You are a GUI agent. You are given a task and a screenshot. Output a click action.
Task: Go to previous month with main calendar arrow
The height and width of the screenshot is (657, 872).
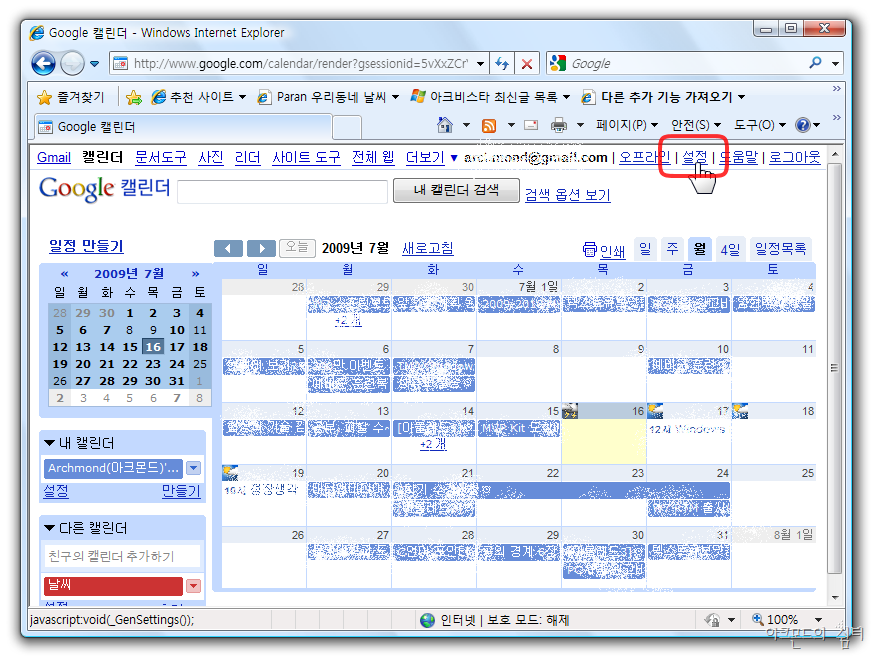(x=228, y=248)
